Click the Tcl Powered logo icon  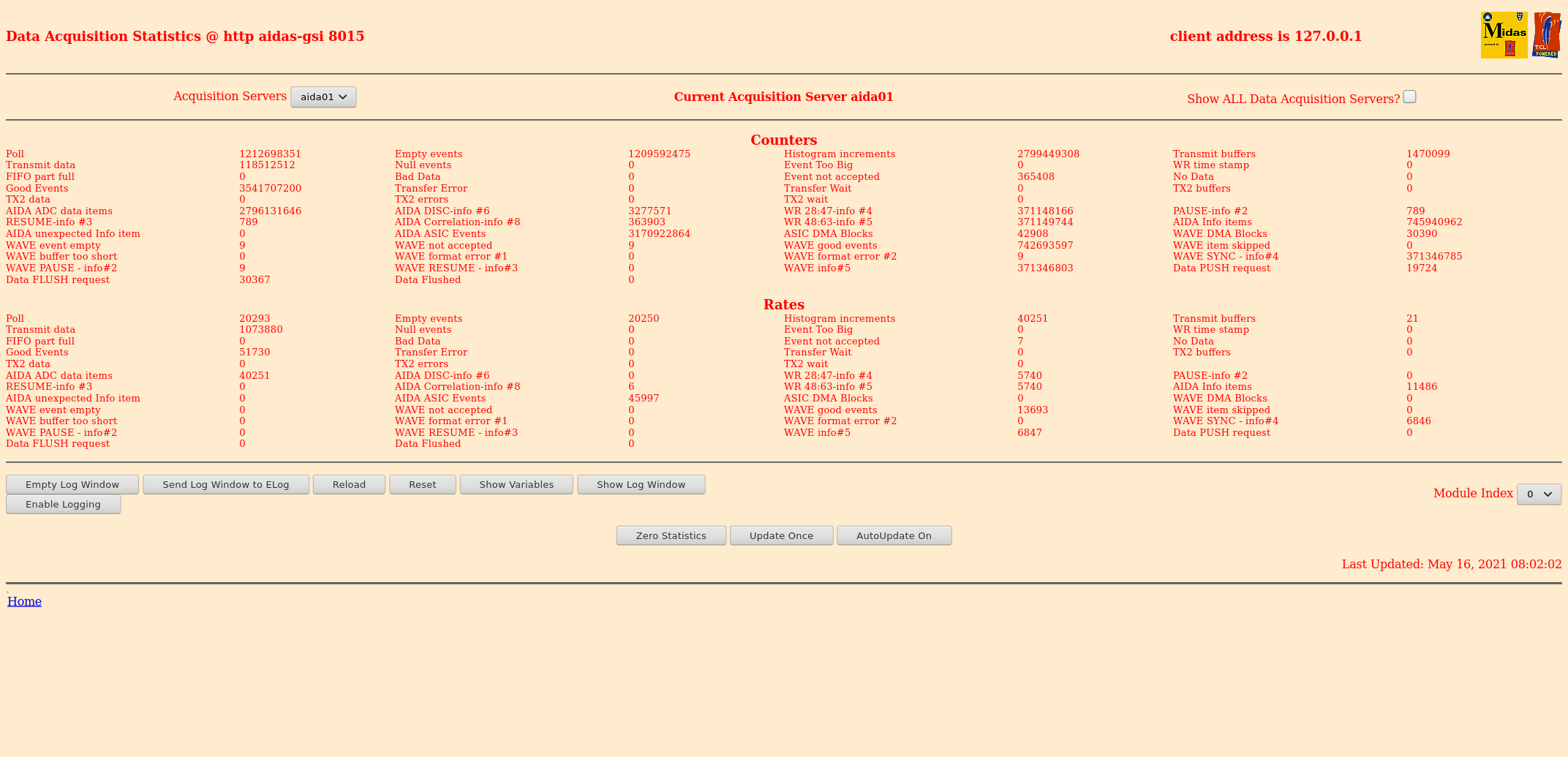1547,35
